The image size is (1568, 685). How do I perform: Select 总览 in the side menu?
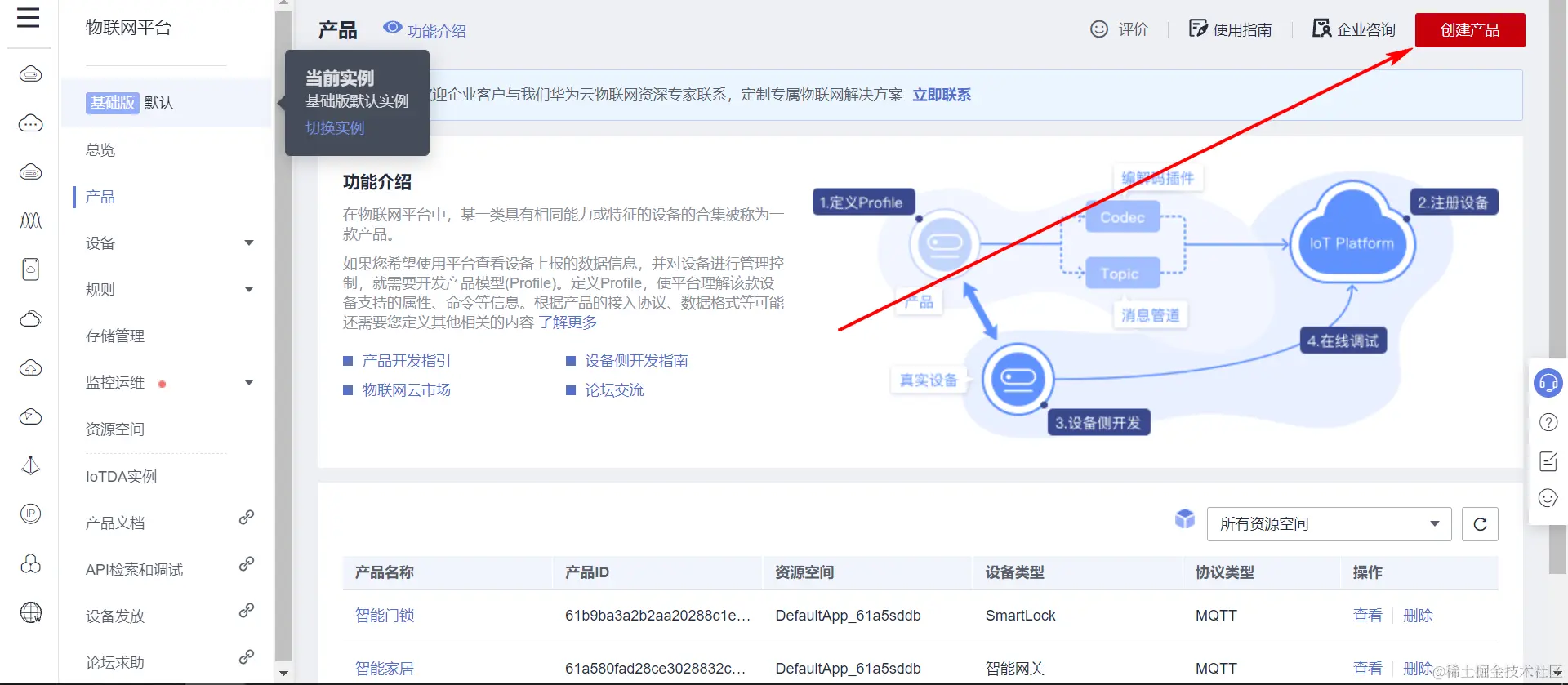(x=100, y=150)
